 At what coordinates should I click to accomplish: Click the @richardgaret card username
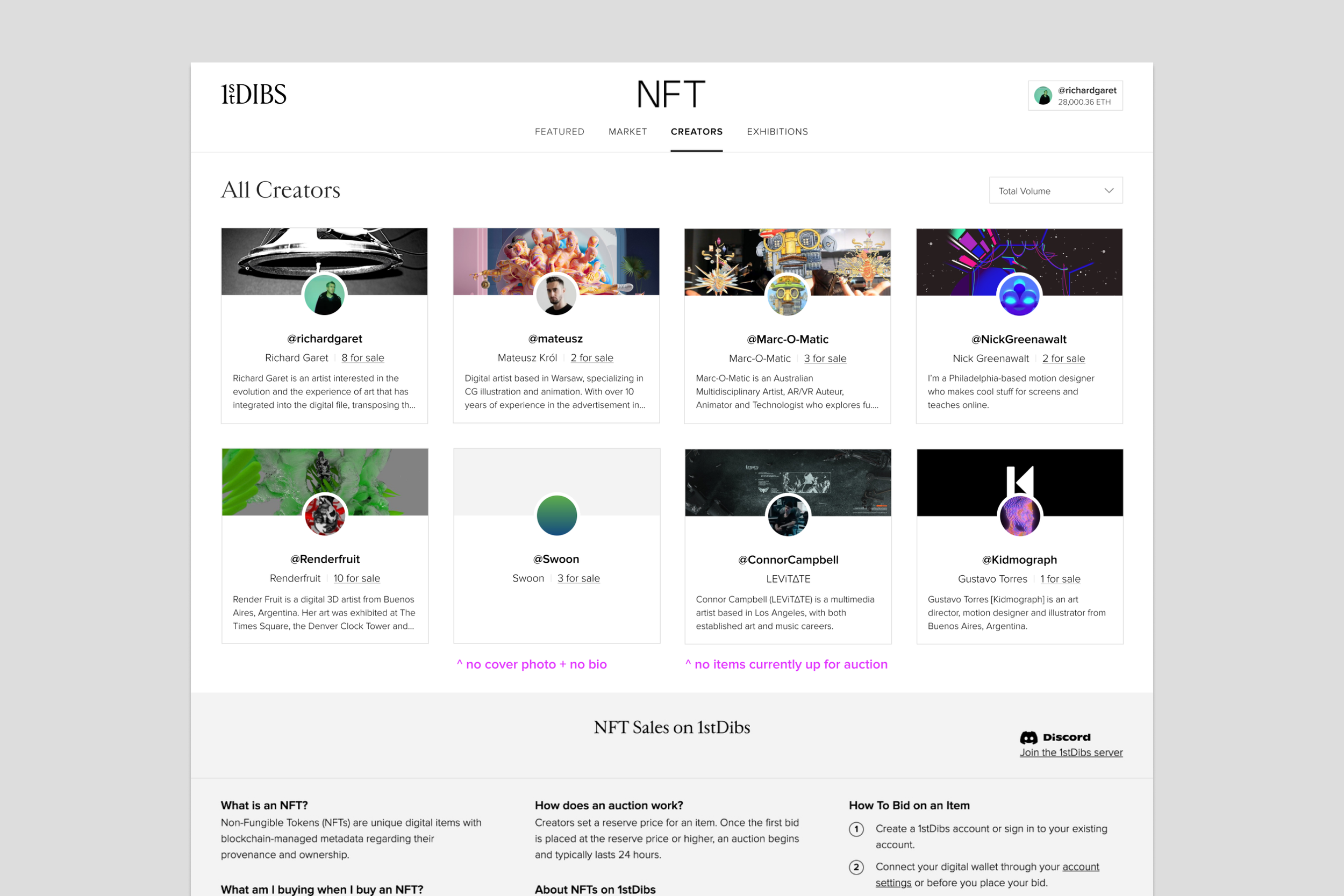pyautogui.click(x=325, y=339)
